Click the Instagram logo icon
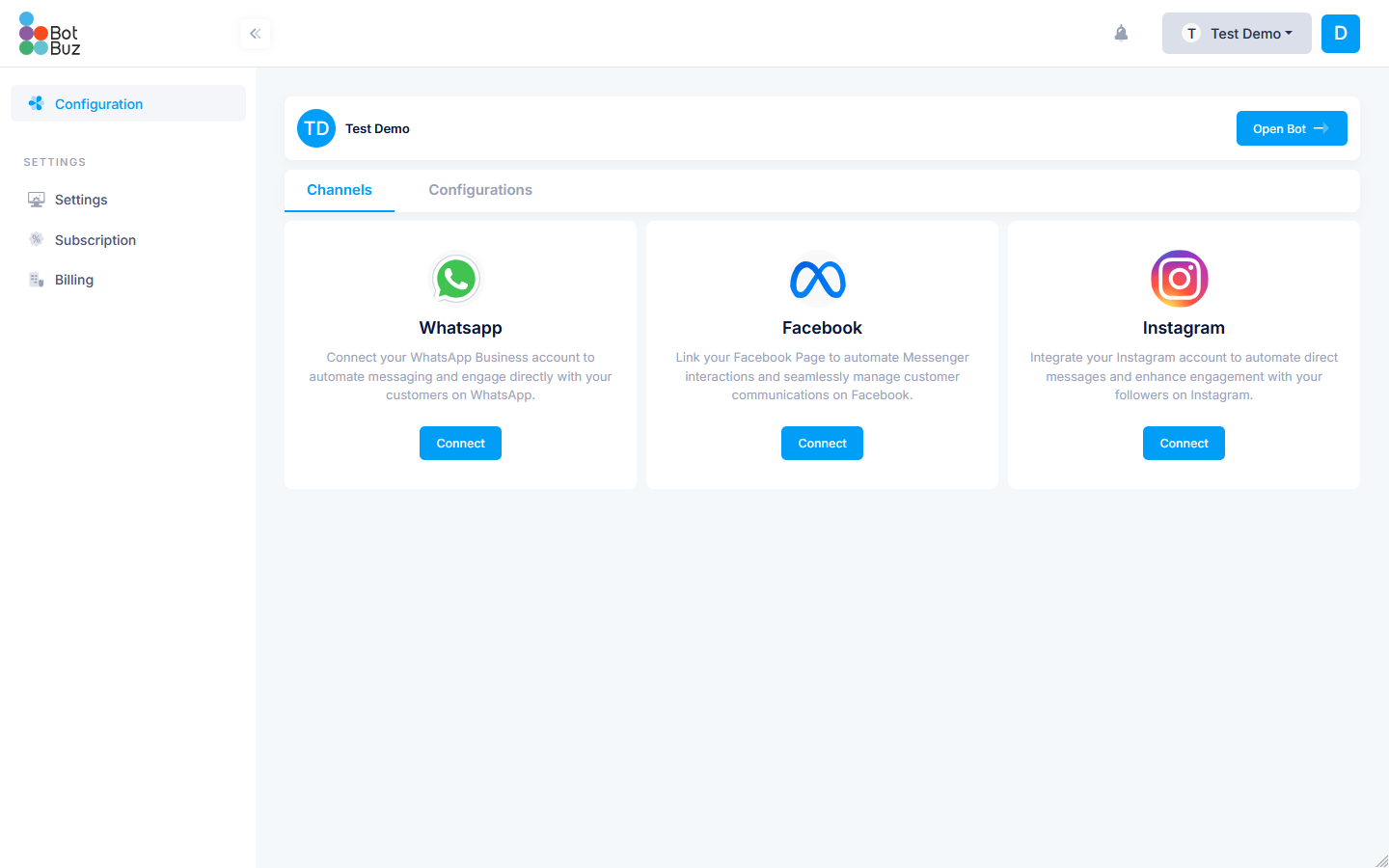Screen dimensions: 1389x868 1180,279
